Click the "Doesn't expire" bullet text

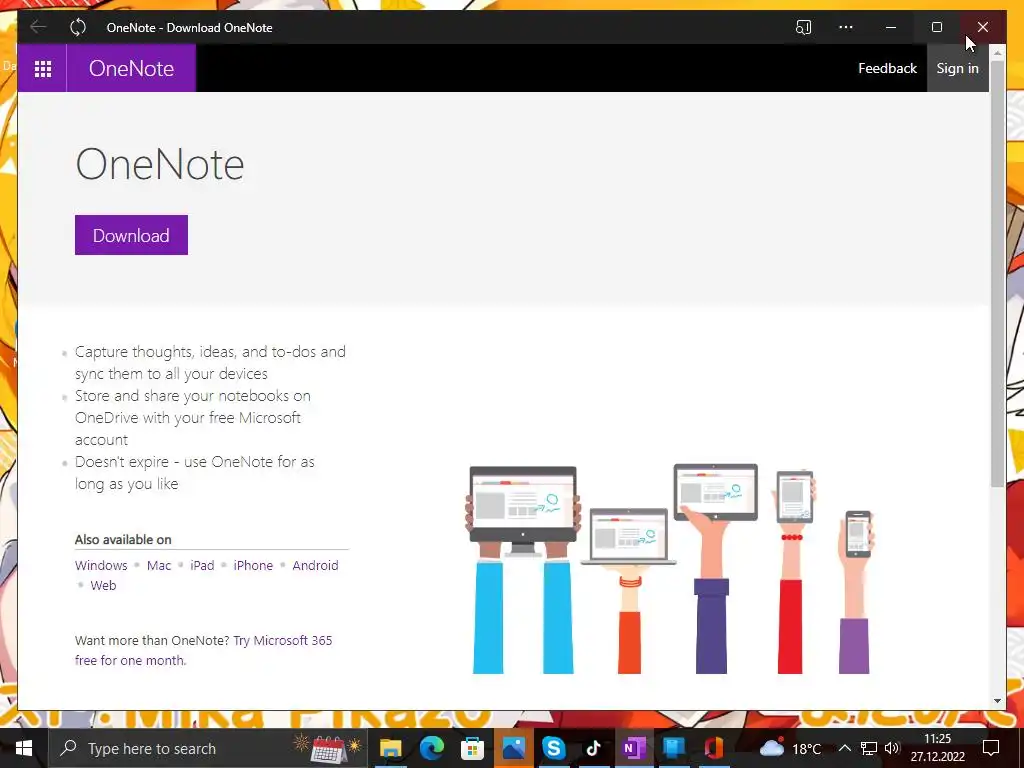195,473
